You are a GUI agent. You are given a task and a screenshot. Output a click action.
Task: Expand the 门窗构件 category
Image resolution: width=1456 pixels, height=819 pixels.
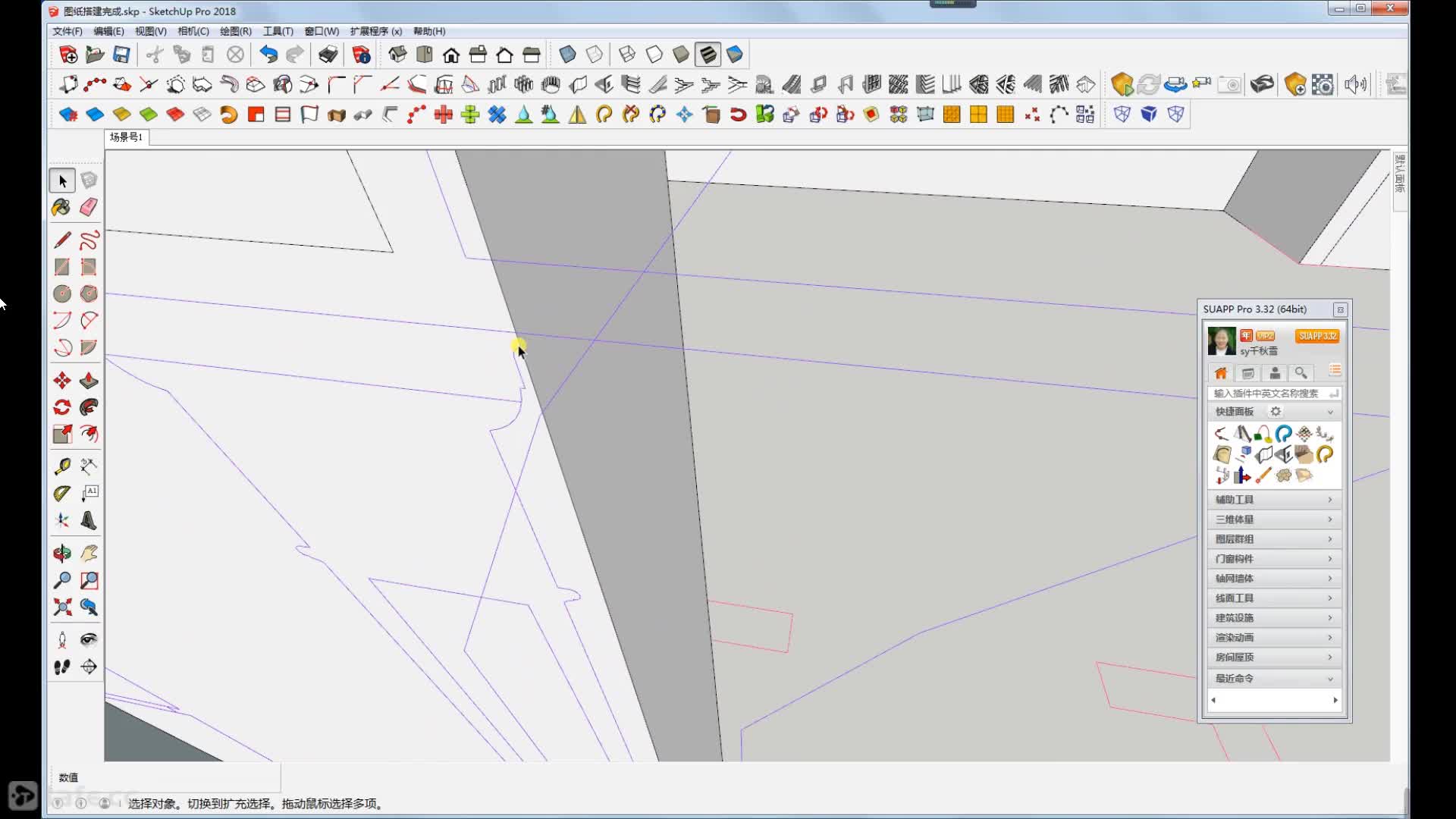click(1274, 559)
